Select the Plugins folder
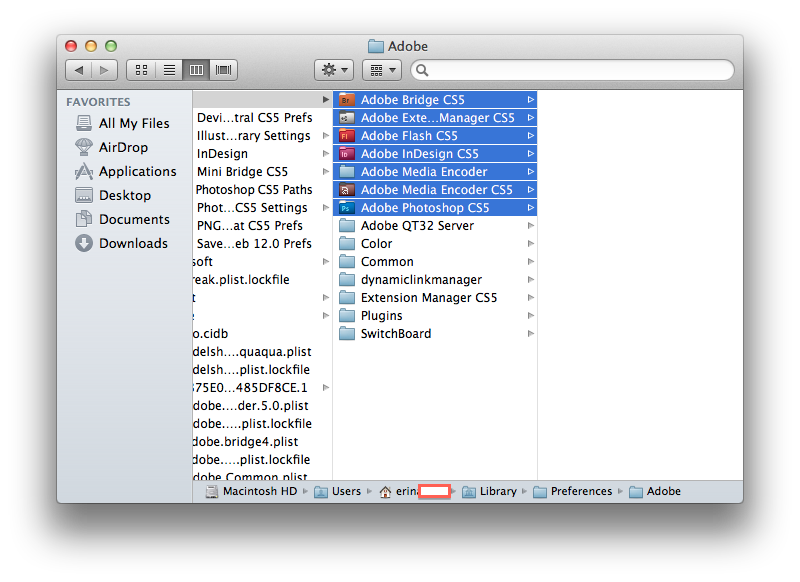The image size is (800, 582). pyautogui.click(x=435, y=316)
